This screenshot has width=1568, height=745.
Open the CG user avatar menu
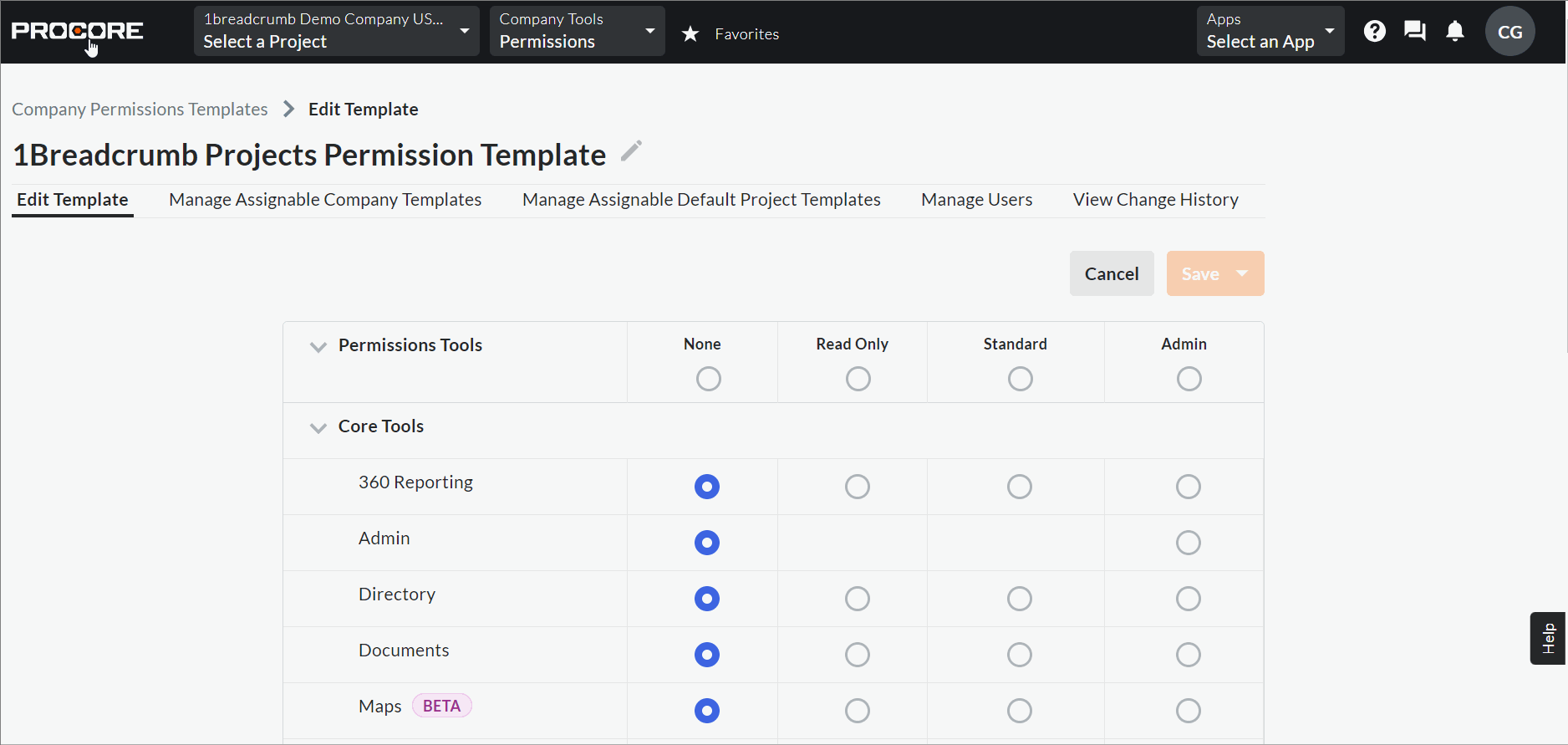(x=1509, y=32)
